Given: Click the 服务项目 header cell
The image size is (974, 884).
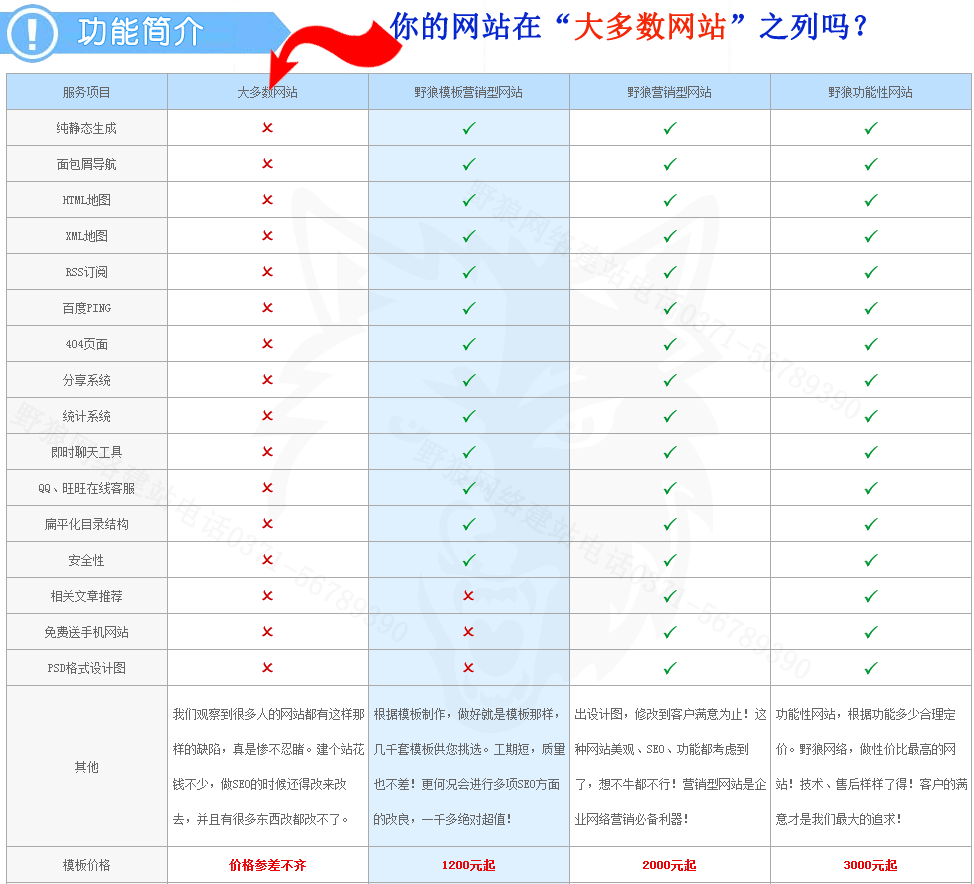Looking at the screenshot, I should [x=87, y=92].
